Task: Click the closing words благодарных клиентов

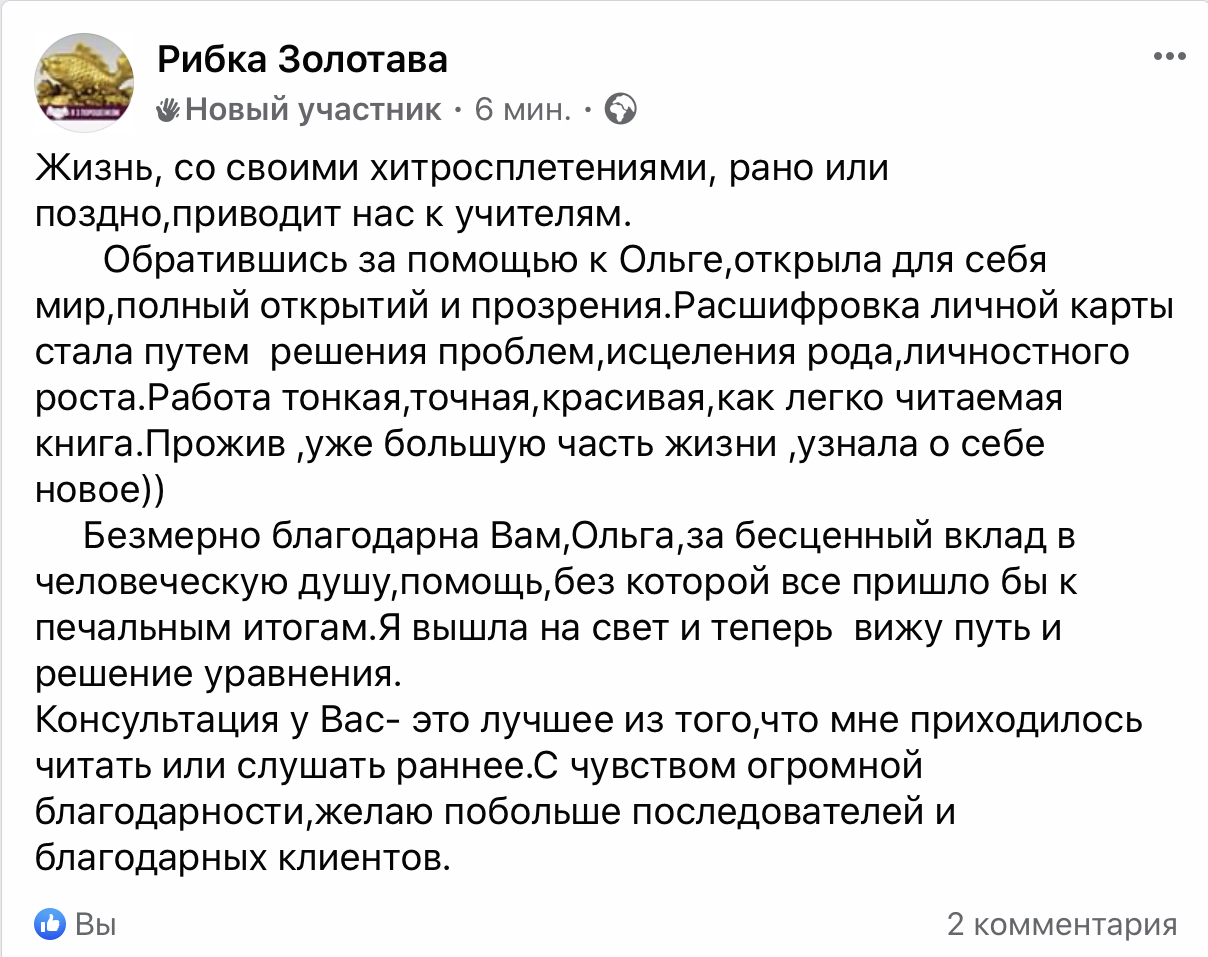Action: [x=241, y=858]
